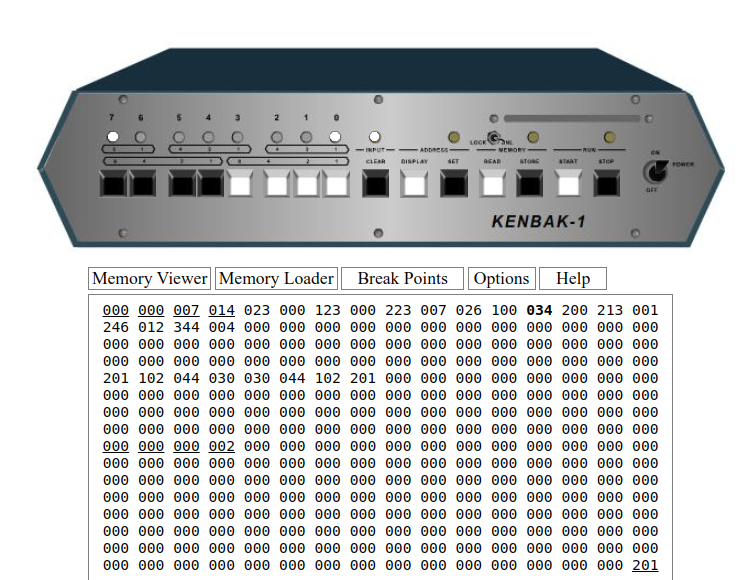Open the Memory Loader tab

276,279
